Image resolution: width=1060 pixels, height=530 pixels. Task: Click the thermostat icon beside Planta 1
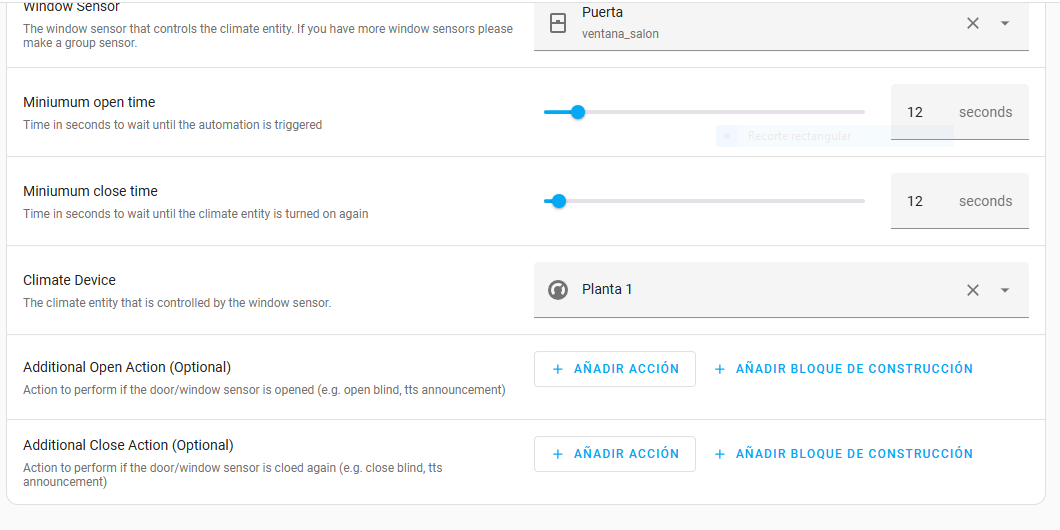(x=558, y=290)
